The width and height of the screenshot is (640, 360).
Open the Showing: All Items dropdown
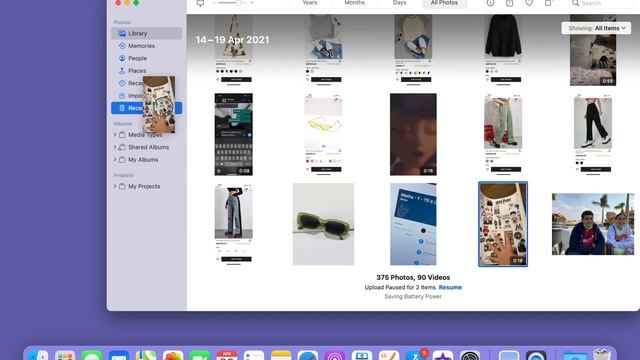(596, 28)
